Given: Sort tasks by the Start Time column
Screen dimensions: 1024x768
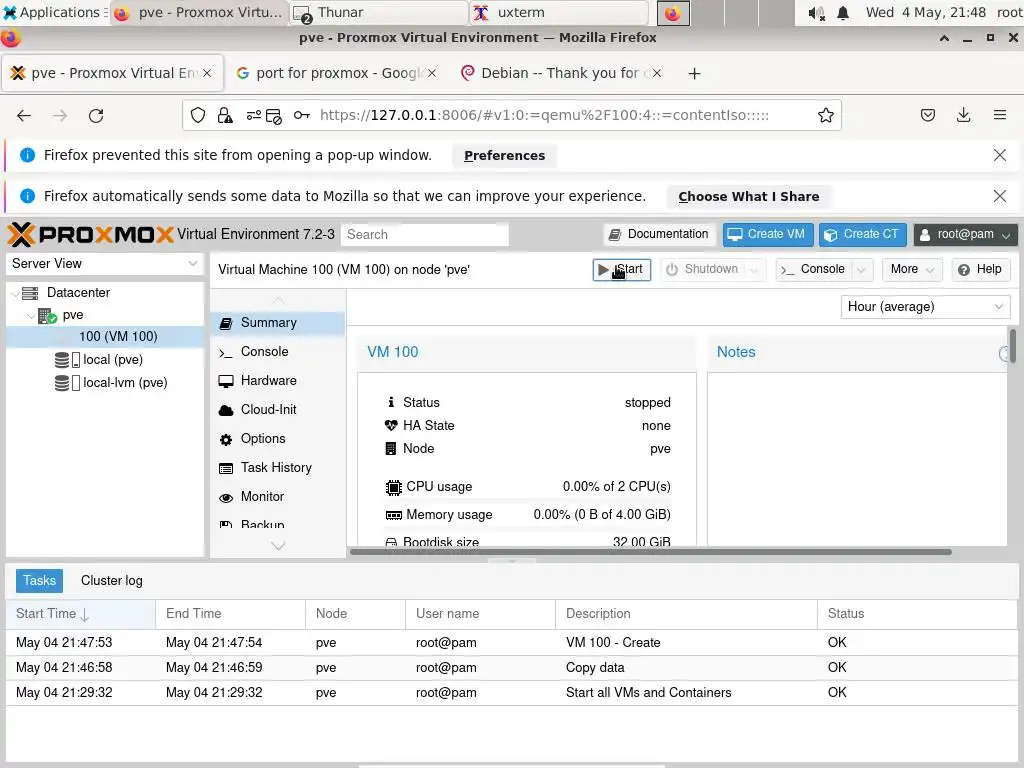Looking at the screenshot, I should coord(80,614).
